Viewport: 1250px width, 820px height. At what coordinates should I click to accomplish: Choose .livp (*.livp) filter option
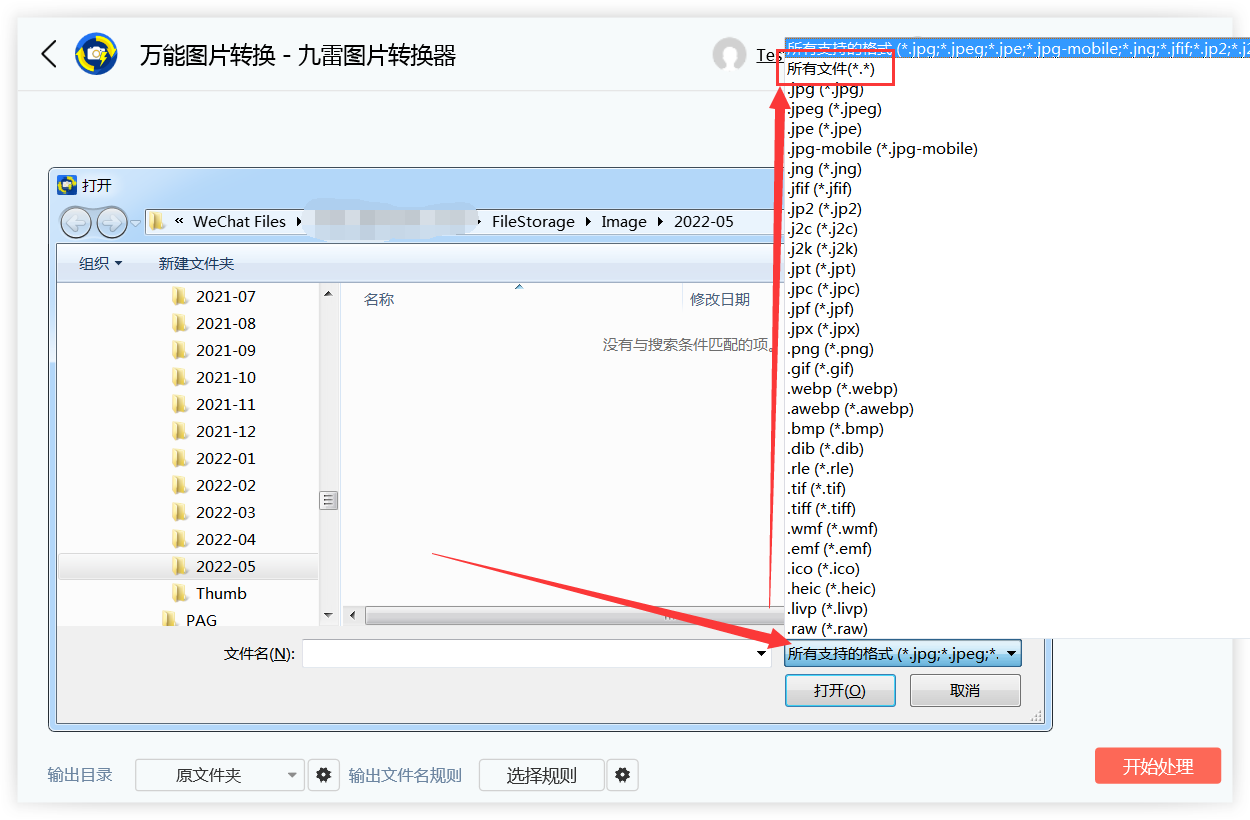coord(827,609)
